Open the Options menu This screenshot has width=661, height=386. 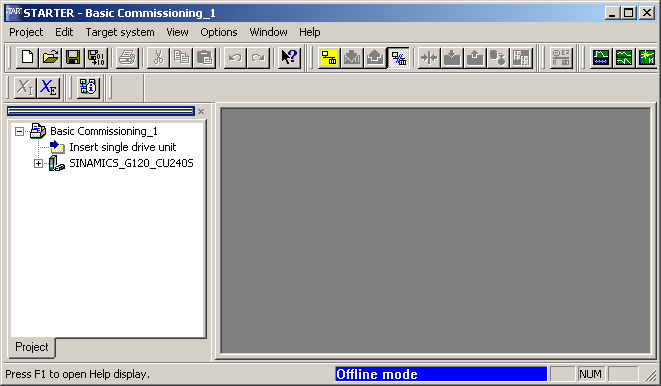[x=219, y=32]
